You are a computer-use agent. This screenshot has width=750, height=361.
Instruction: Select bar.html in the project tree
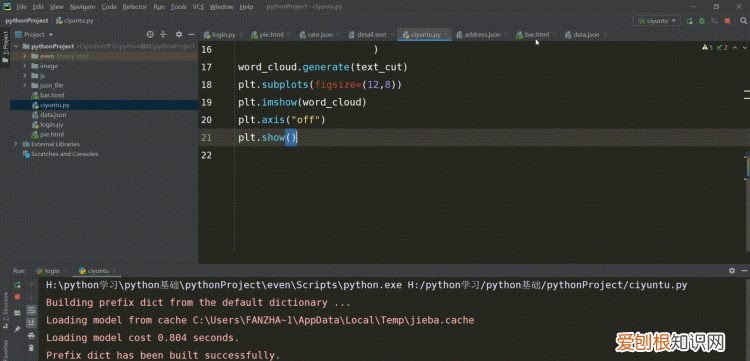click(52, 95)
